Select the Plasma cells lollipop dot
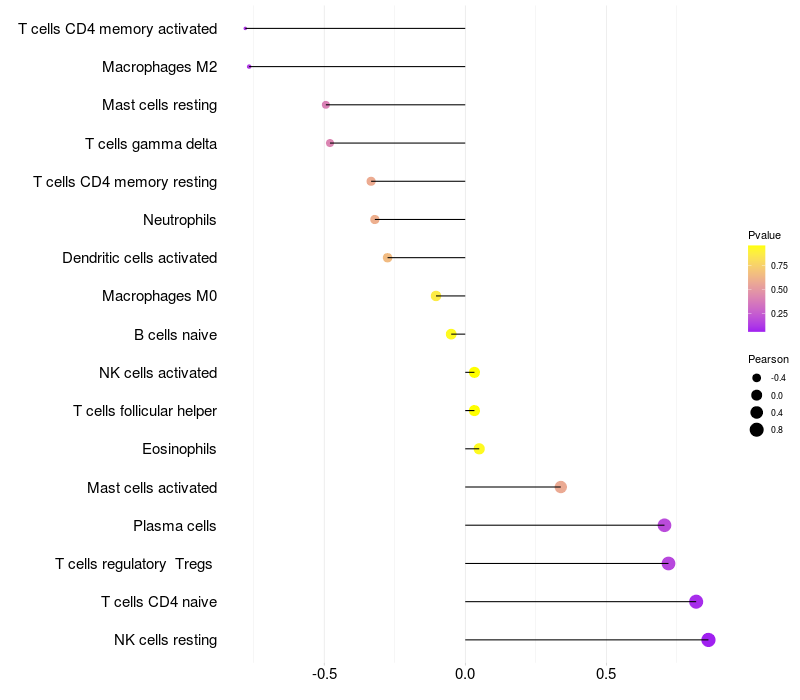Screen dimensions: 800x700 664,525
